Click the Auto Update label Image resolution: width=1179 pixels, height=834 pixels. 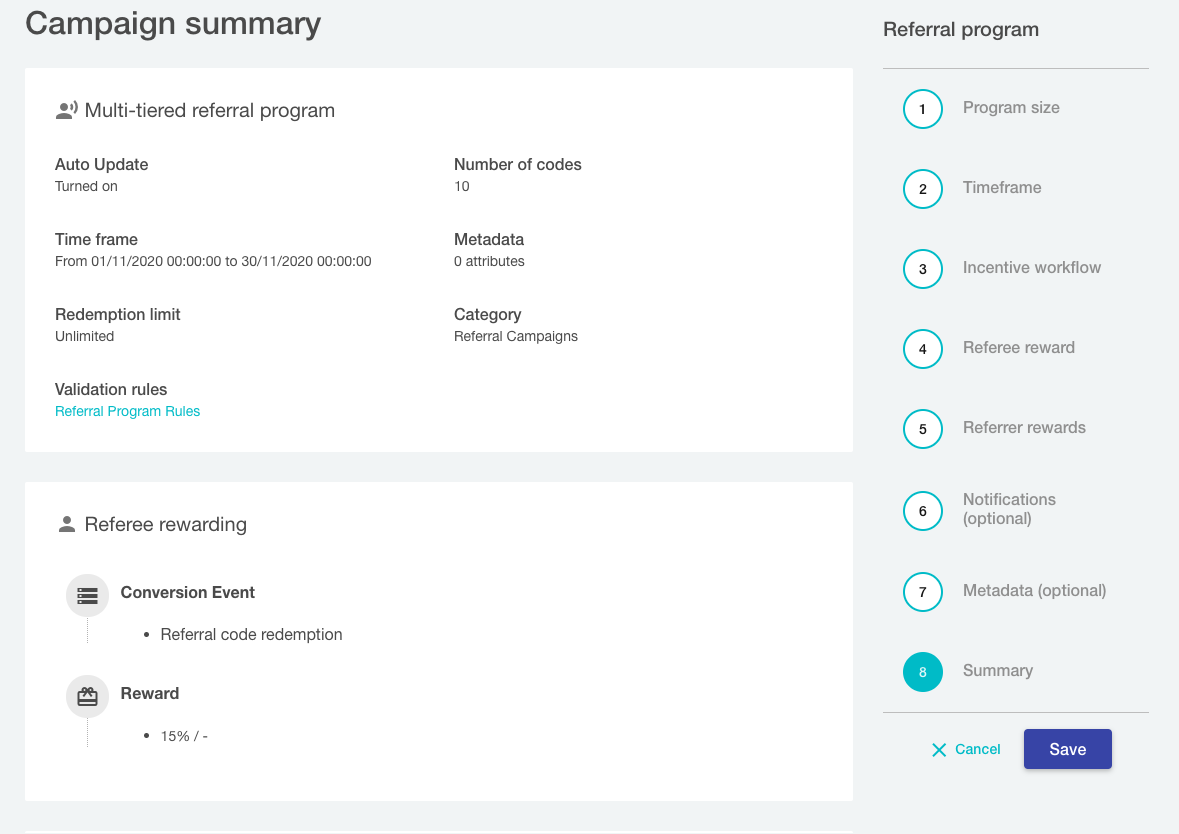point(102,165)
